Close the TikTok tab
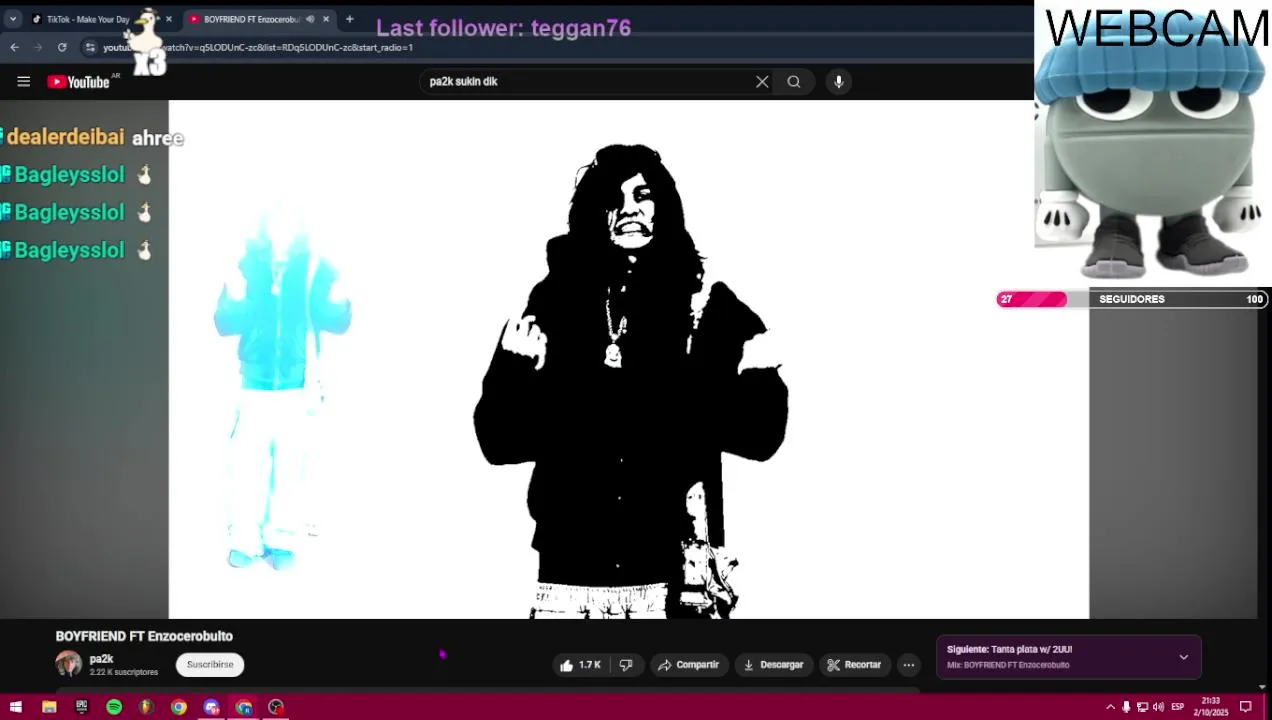 click(168, 19)
